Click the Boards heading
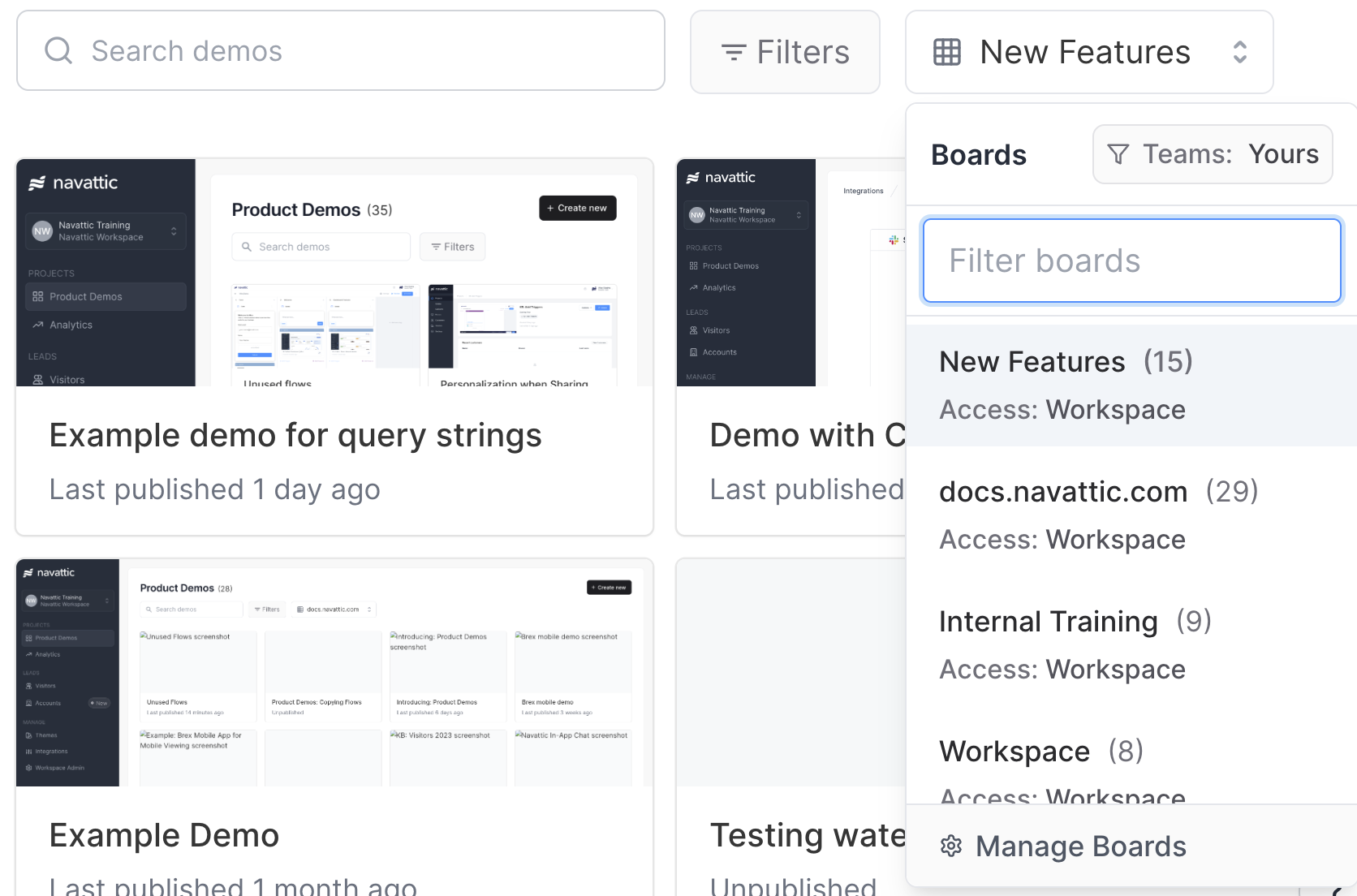 979,155
